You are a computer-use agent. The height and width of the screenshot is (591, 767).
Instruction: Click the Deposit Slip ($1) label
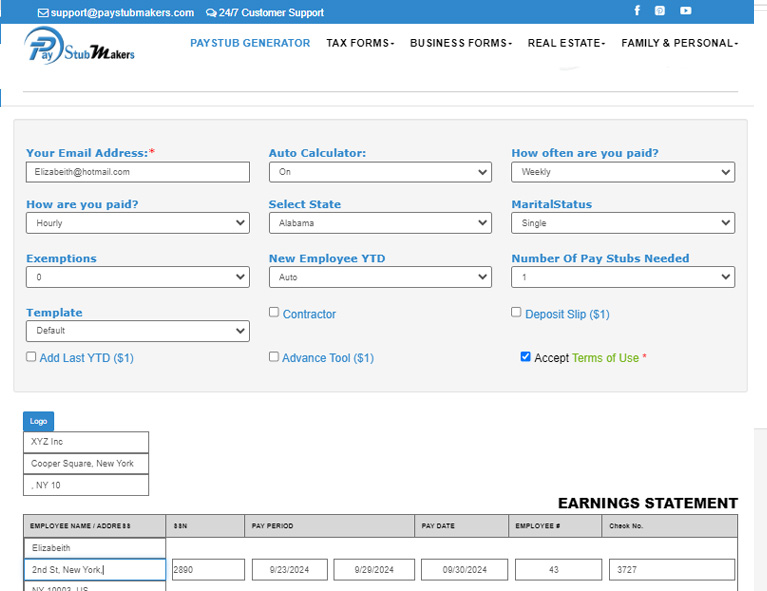coord(567,314)
